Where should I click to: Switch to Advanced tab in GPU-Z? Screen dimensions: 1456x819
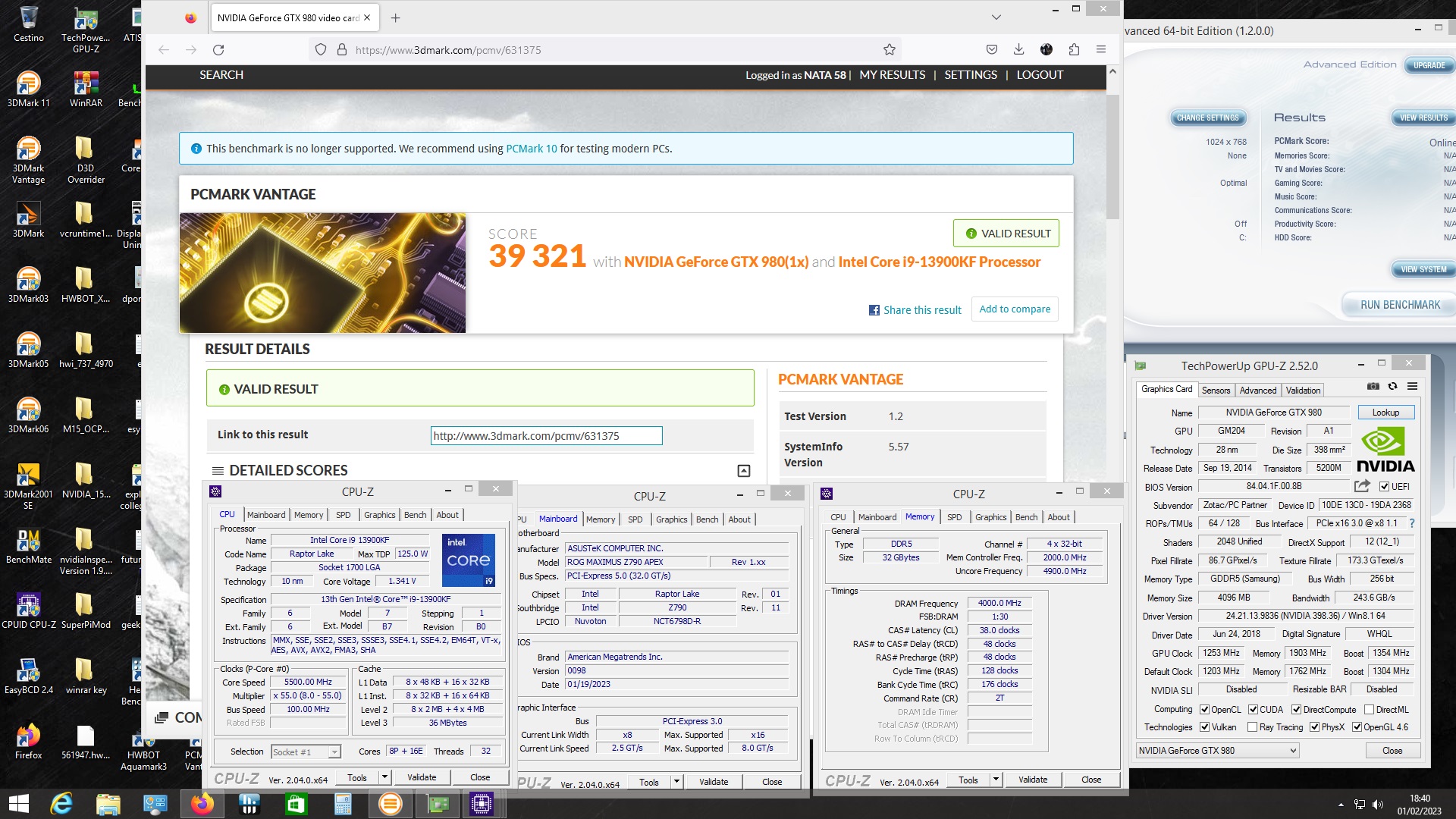pos(1258,391)
